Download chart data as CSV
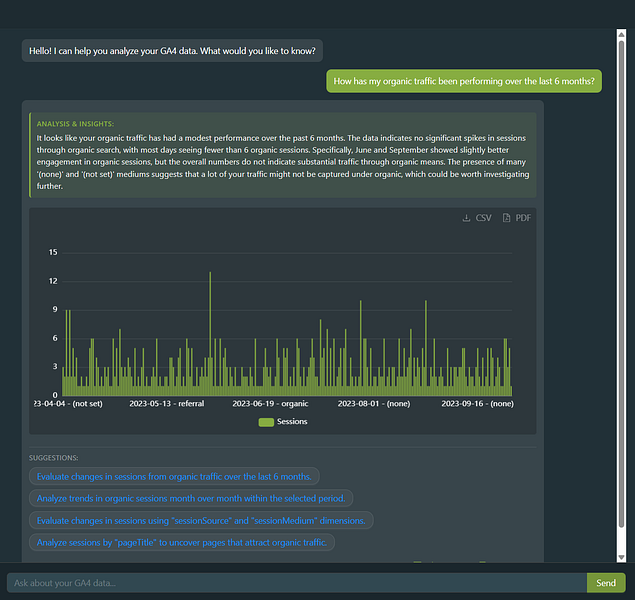Screen dimensions: 635x600 point(477,218)
